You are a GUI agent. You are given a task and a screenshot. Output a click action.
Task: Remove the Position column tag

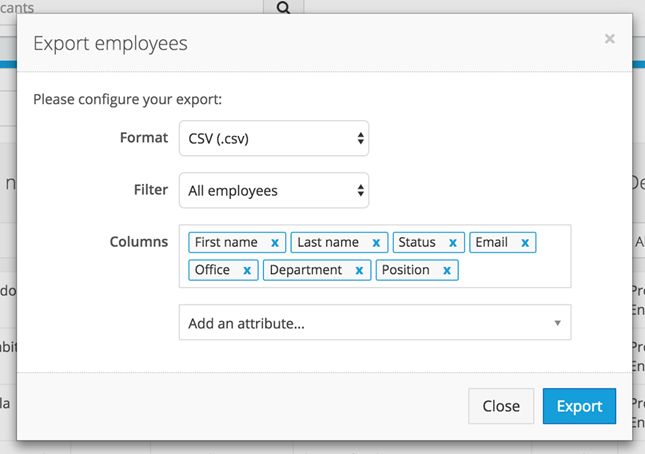(446, 271)
